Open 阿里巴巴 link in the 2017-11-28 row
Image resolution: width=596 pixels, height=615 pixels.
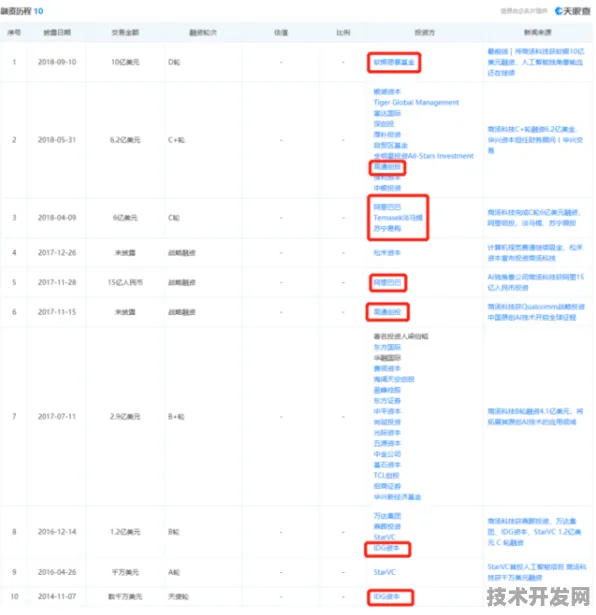point(387,282)
